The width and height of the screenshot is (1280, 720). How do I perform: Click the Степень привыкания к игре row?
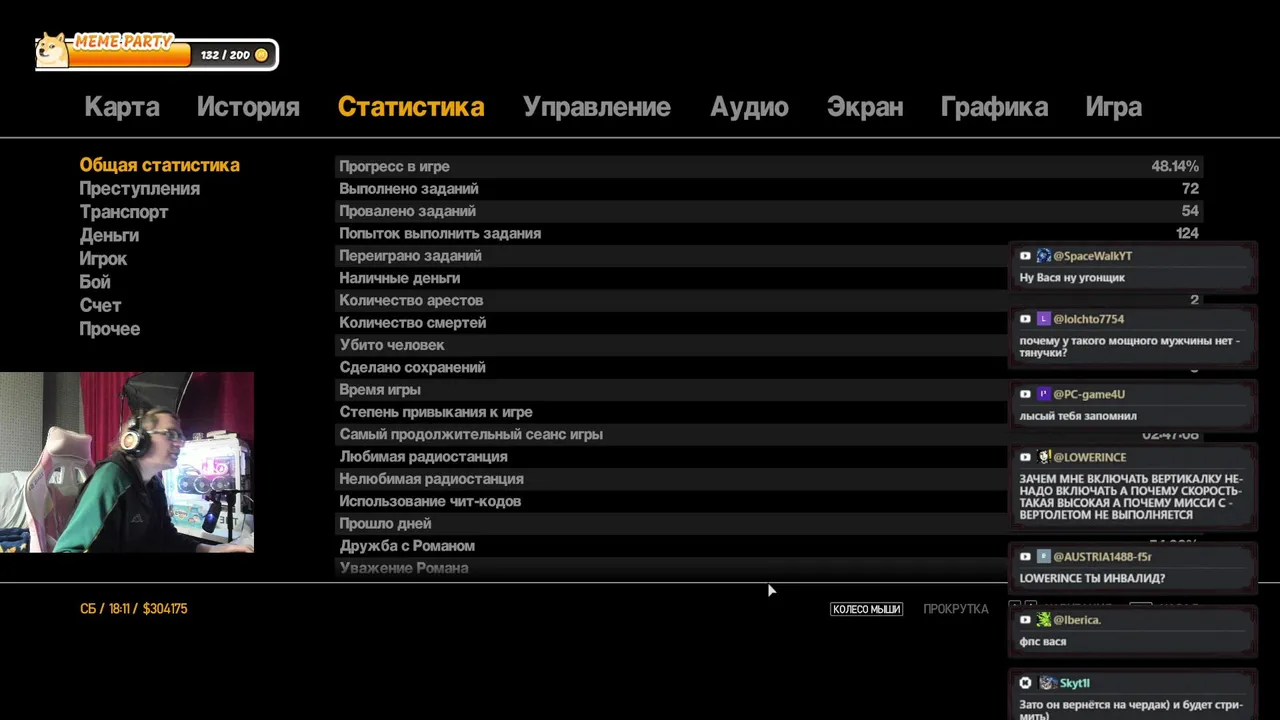click(769, 412)
